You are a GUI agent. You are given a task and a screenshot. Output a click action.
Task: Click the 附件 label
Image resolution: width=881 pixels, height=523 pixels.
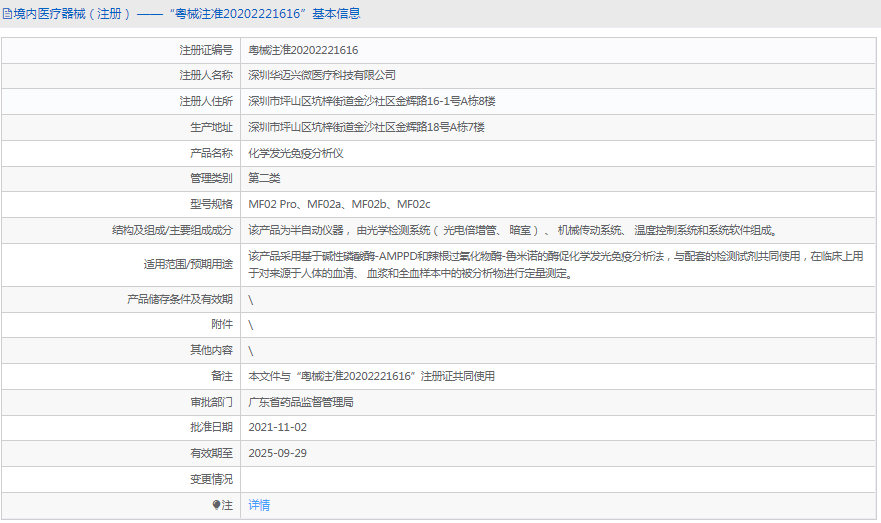tap(222, 325)
